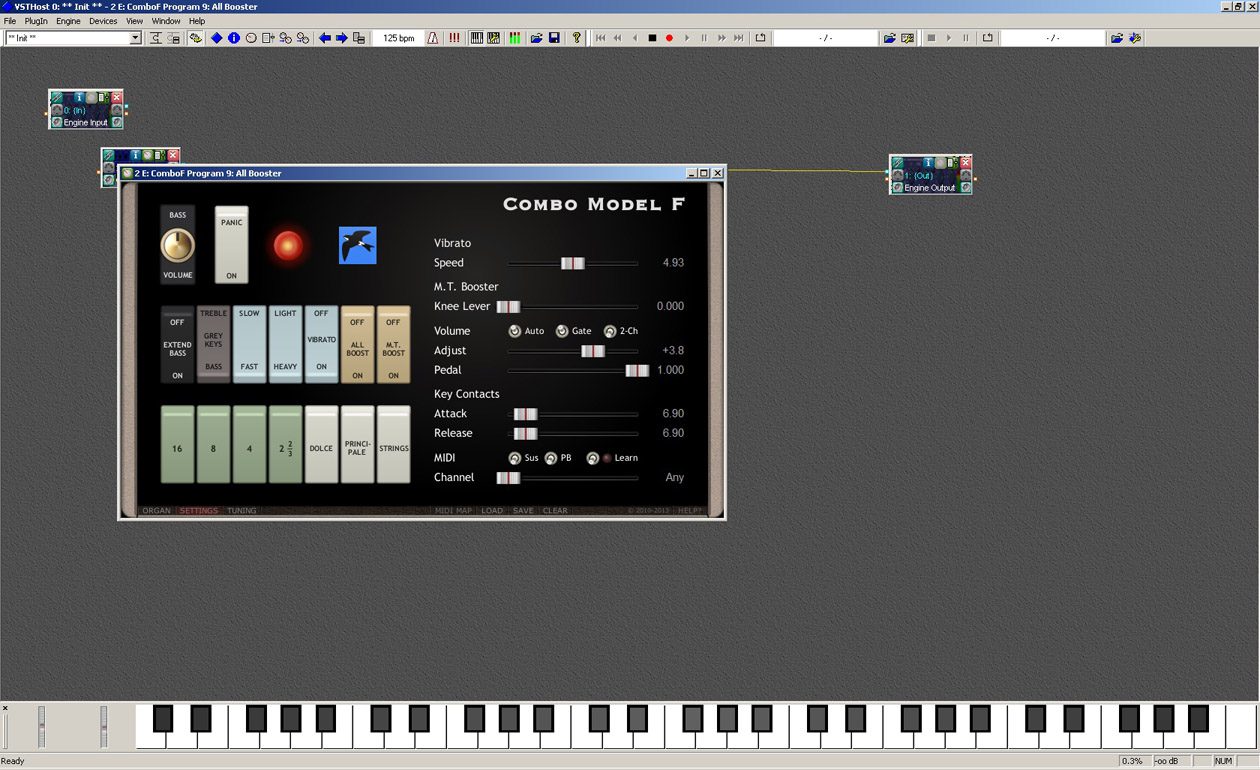
Task: Click the 125 bpm tempo field
Action: (398, 38)
